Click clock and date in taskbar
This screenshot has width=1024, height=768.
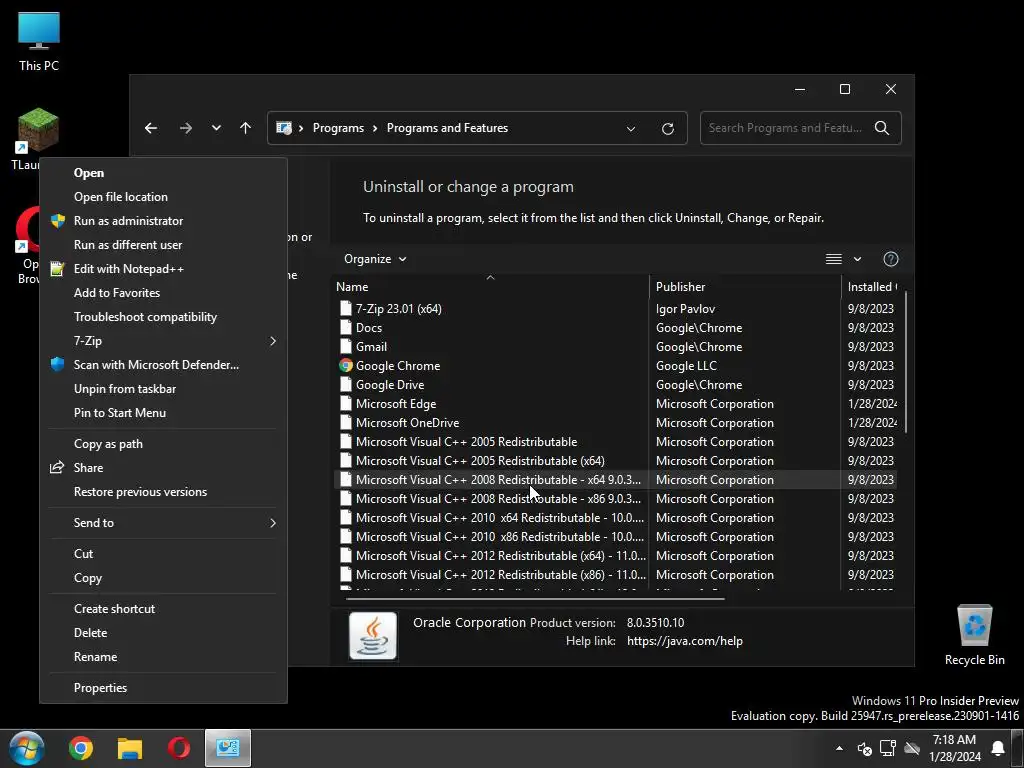[x=954, y=748]
